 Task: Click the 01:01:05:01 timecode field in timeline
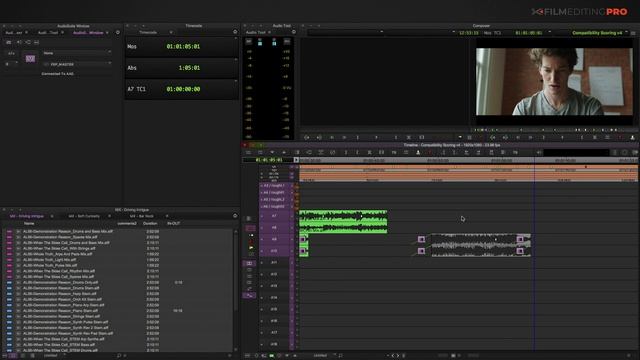click(269, 160)
